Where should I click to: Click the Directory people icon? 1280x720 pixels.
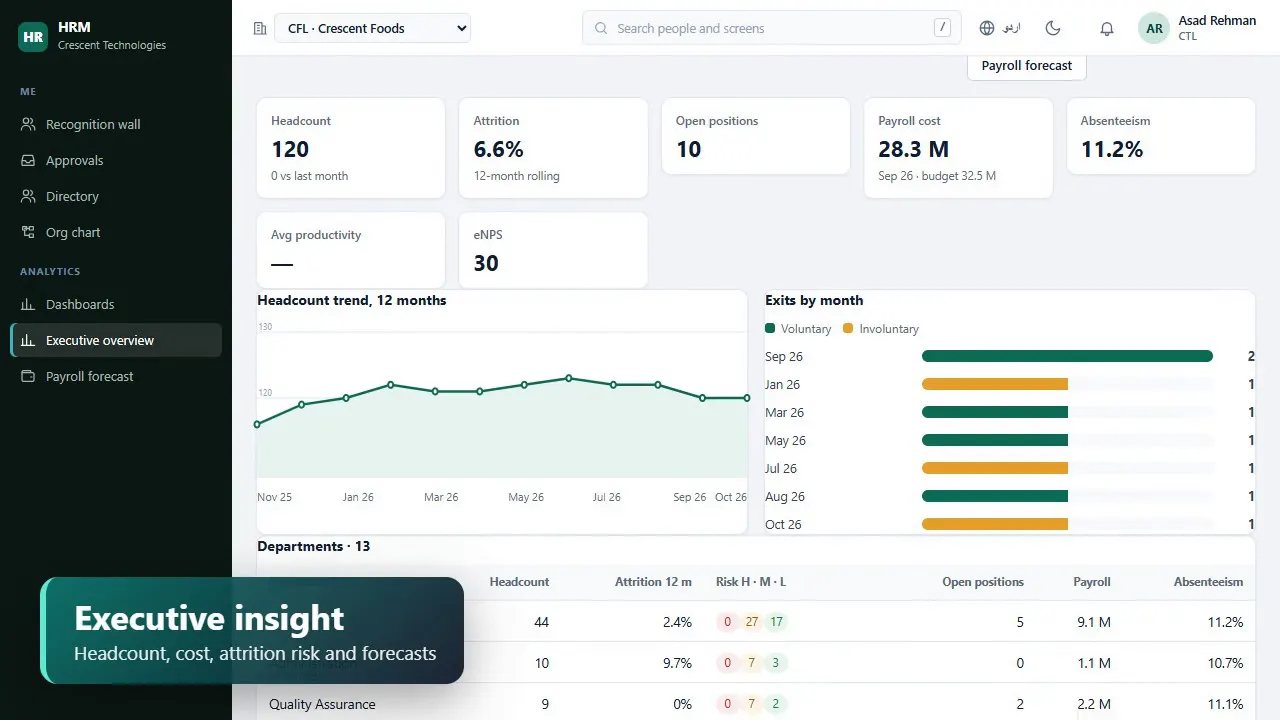click(28, 196)
